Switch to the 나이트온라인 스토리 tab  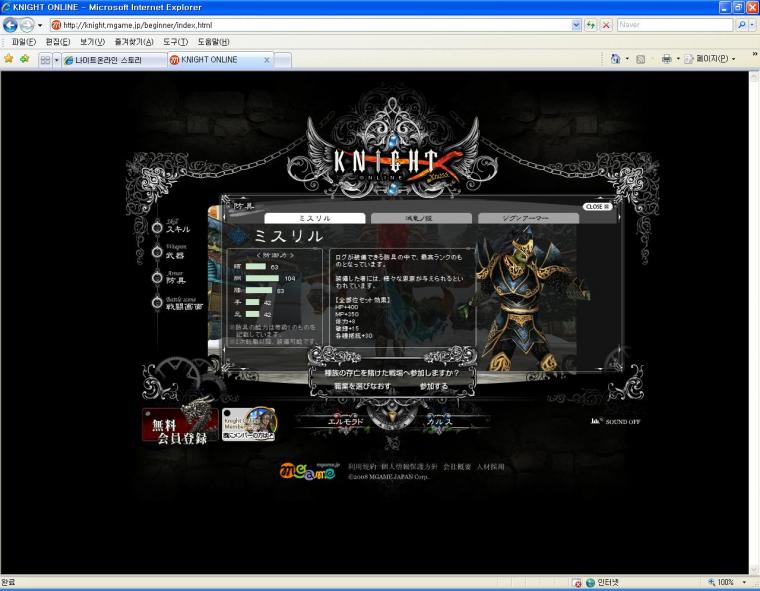click(114, 60)
